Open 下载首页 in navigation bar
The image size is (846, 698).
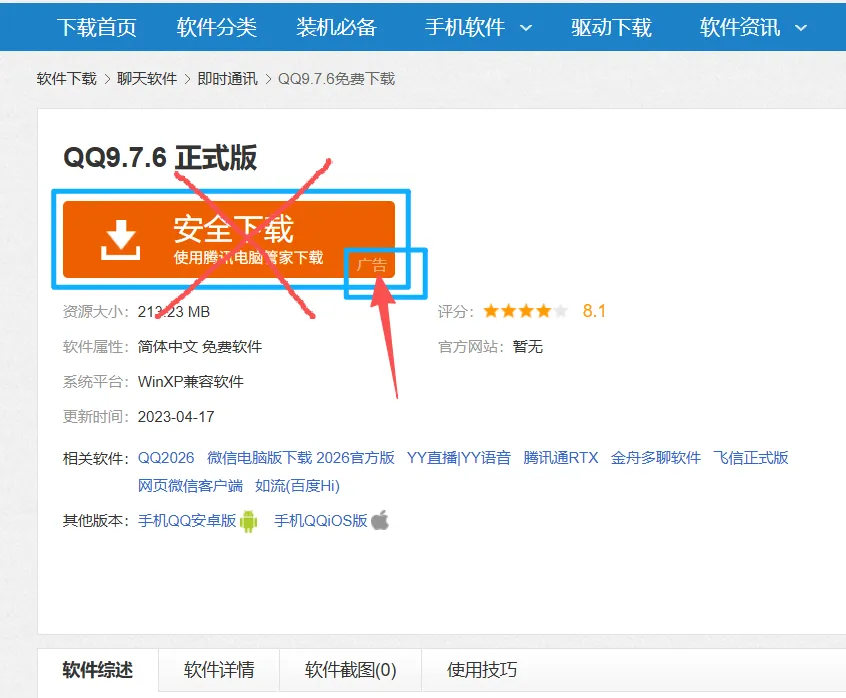[97, 27]
